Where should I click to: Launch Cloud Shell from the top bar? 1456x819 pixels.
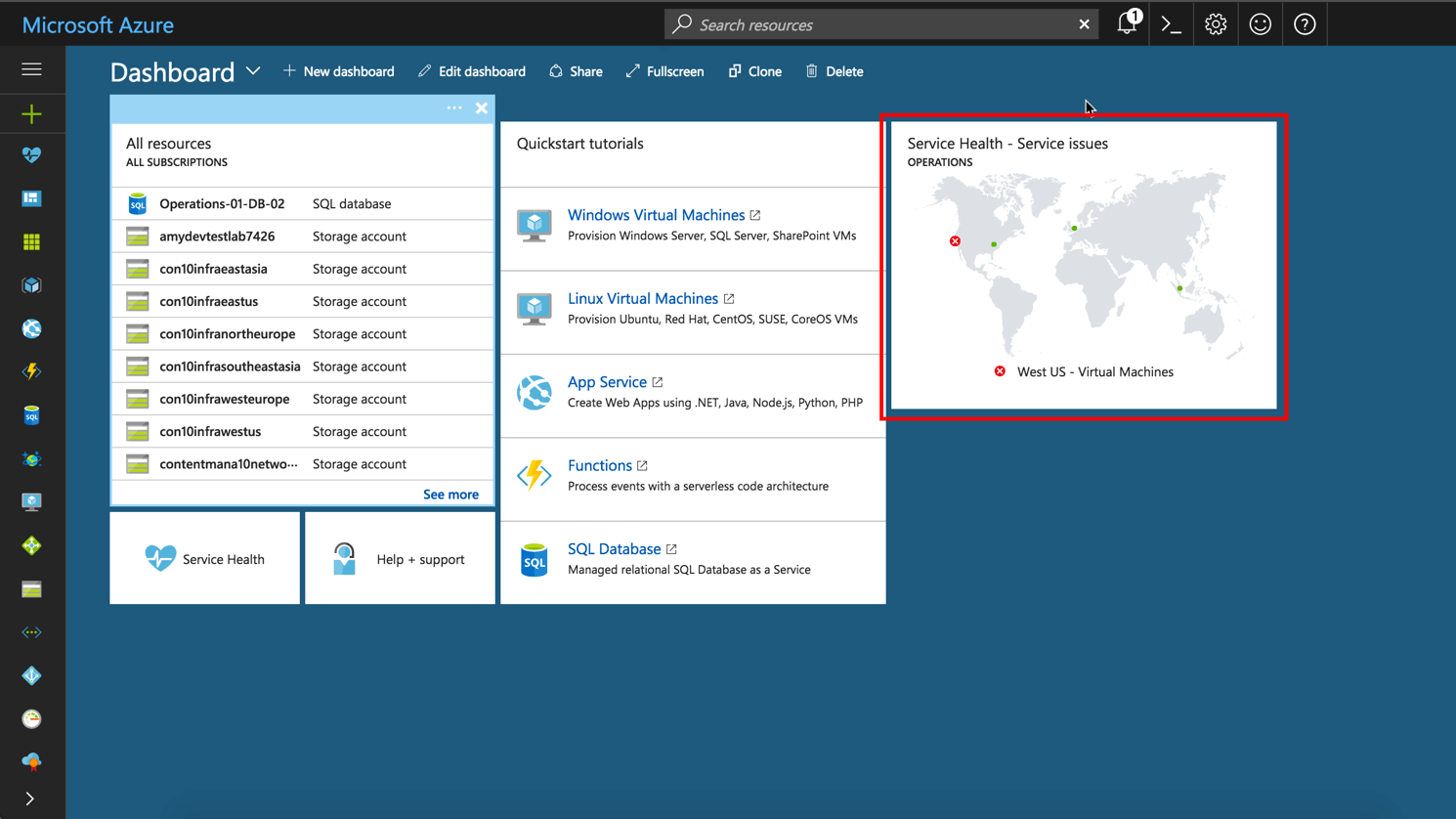coord(1171,24)
